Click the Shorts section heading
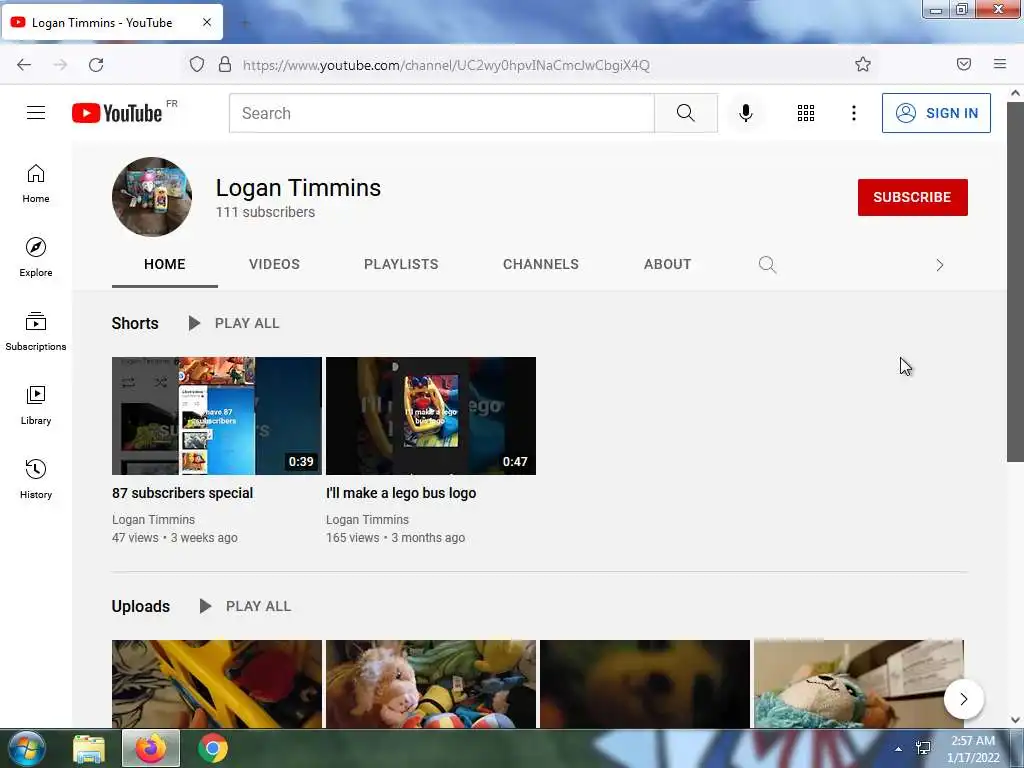The image size is (1024, 768). pos(135,323)
